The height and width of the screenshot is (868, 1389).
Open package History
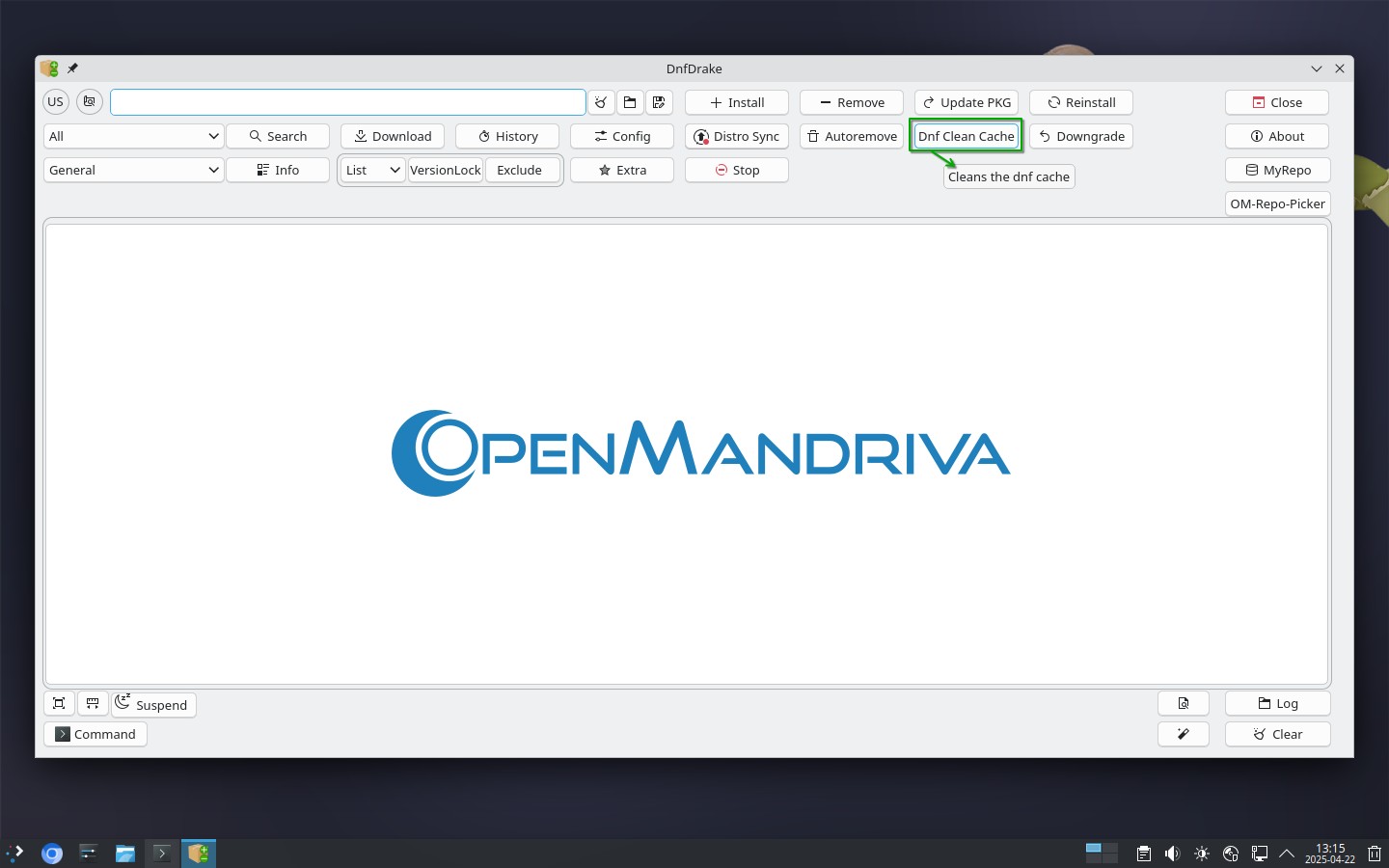(507, 136)
